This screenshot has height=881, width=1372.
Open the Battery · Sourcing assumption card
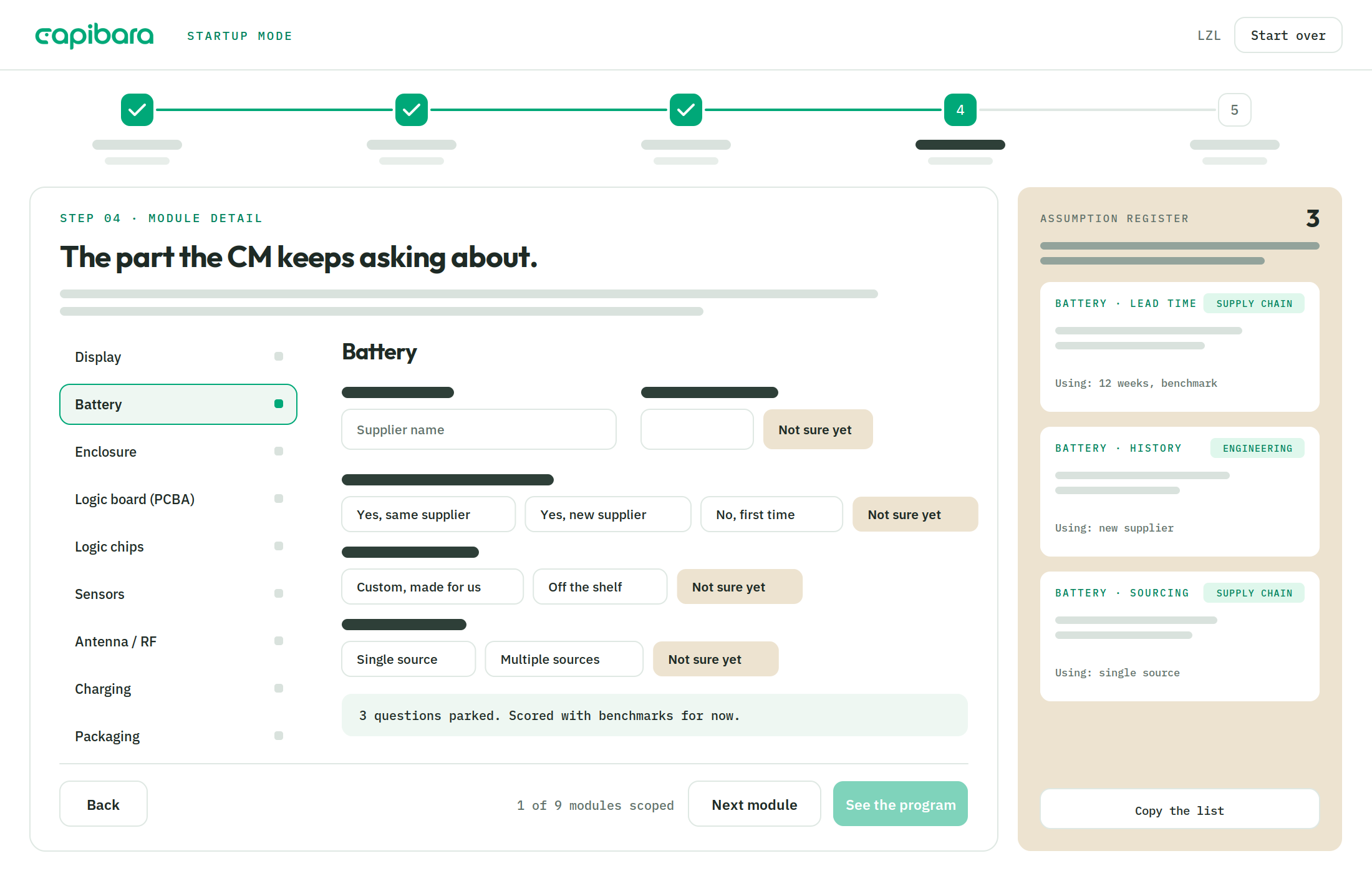1180,636
